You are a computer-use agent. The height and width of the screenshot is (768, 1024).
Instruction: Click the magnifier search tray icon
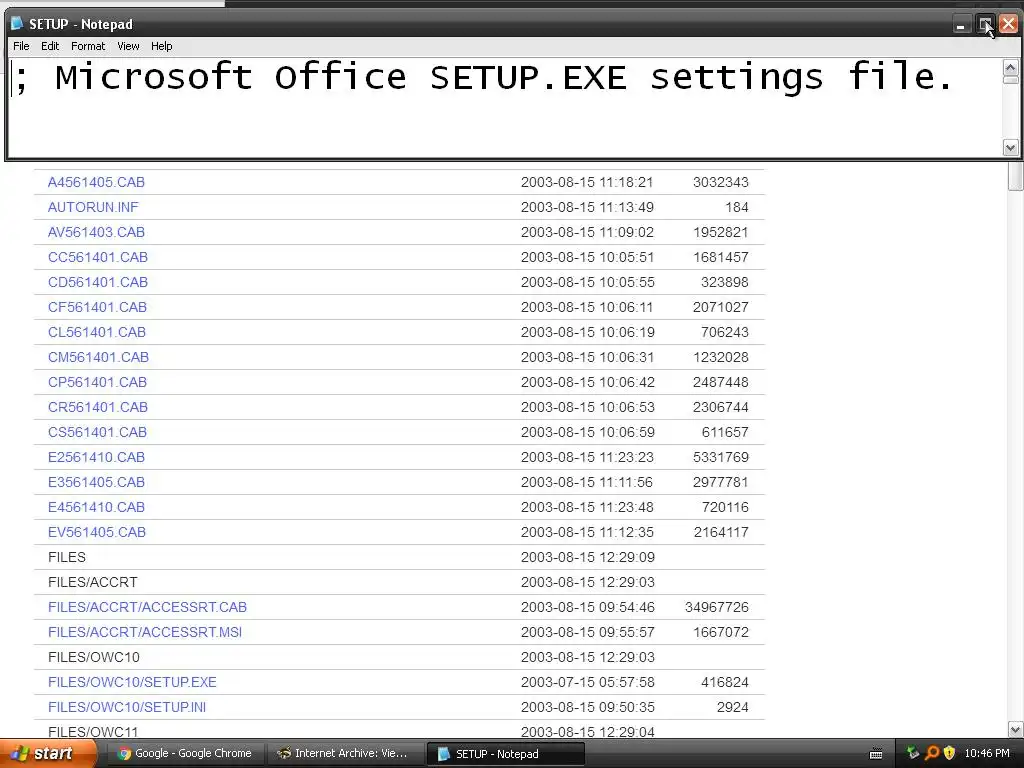pyautogui.click(x=932, y=753)
